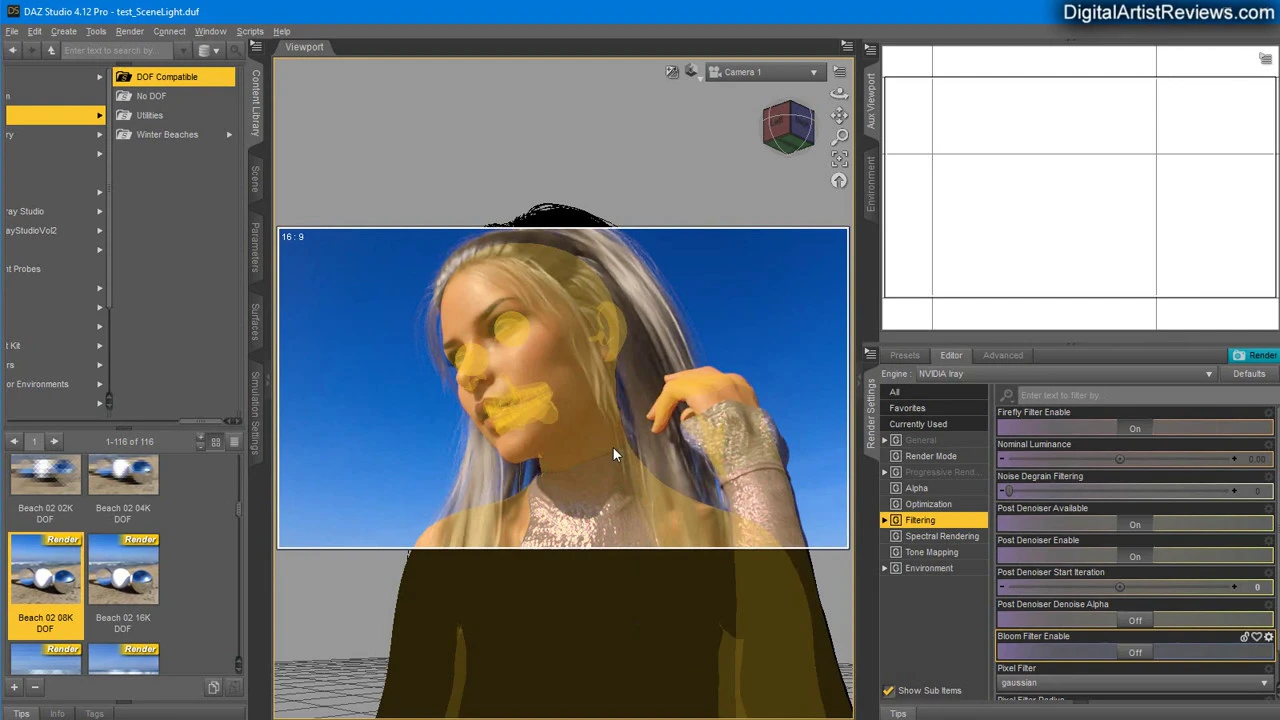
Task: Open the Scene side tab
Action: [255, 178]
